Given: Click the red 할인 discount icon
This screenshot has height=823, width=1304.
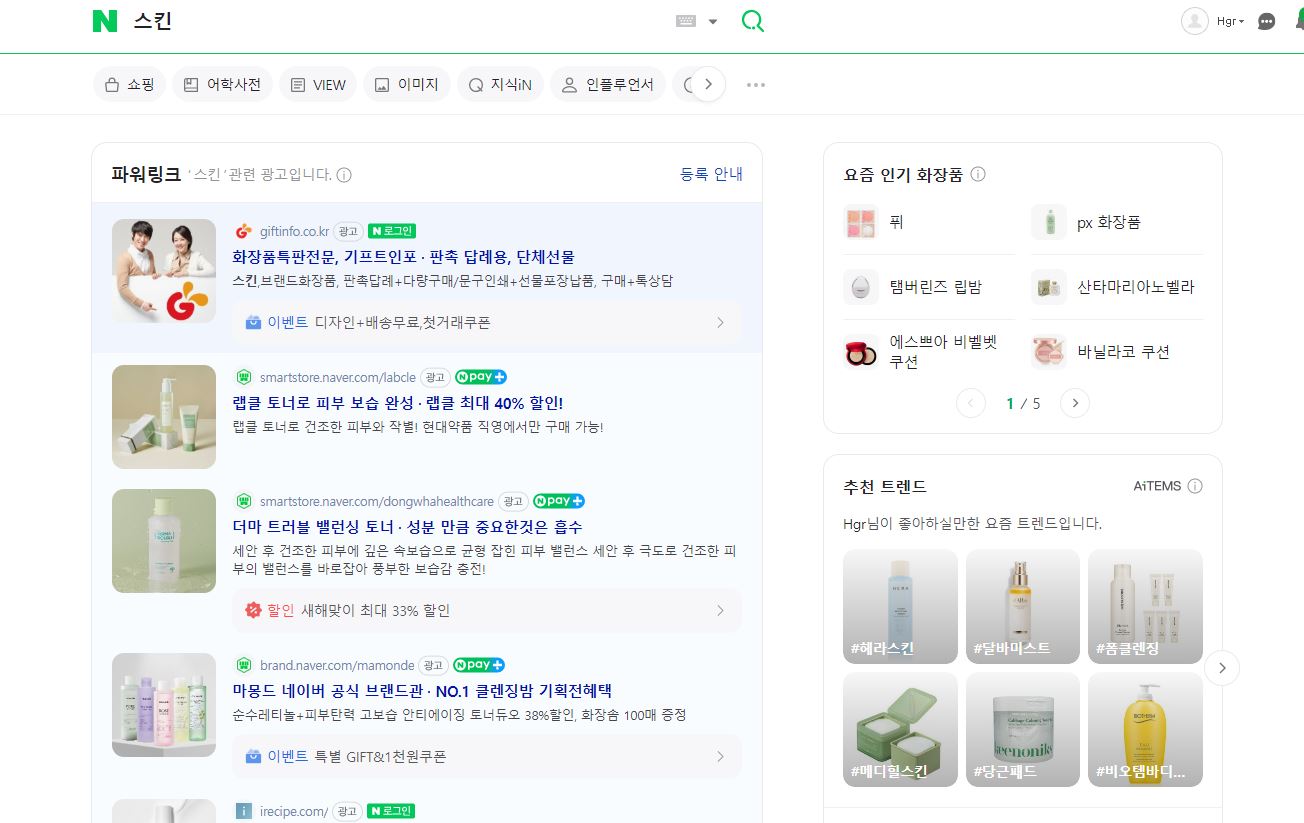Looking at the screenshot, I should 253,610.
